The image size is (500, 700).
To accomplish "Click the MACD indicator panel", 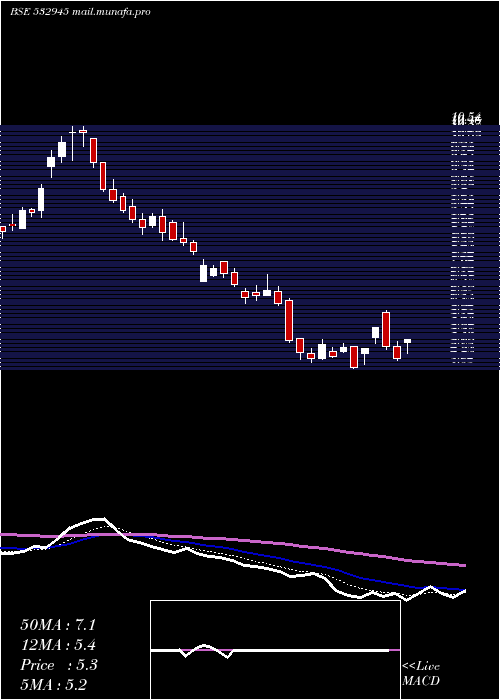I will 275,650.
